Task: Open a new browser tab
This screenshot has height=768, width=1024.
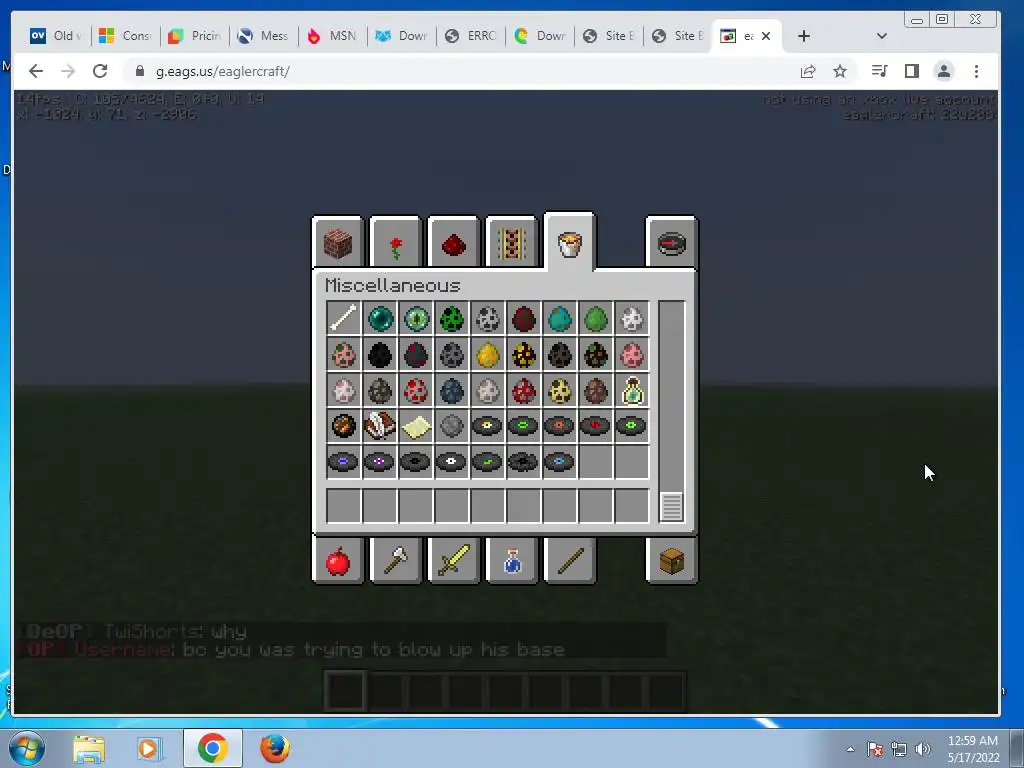Action: pos(804,36)
